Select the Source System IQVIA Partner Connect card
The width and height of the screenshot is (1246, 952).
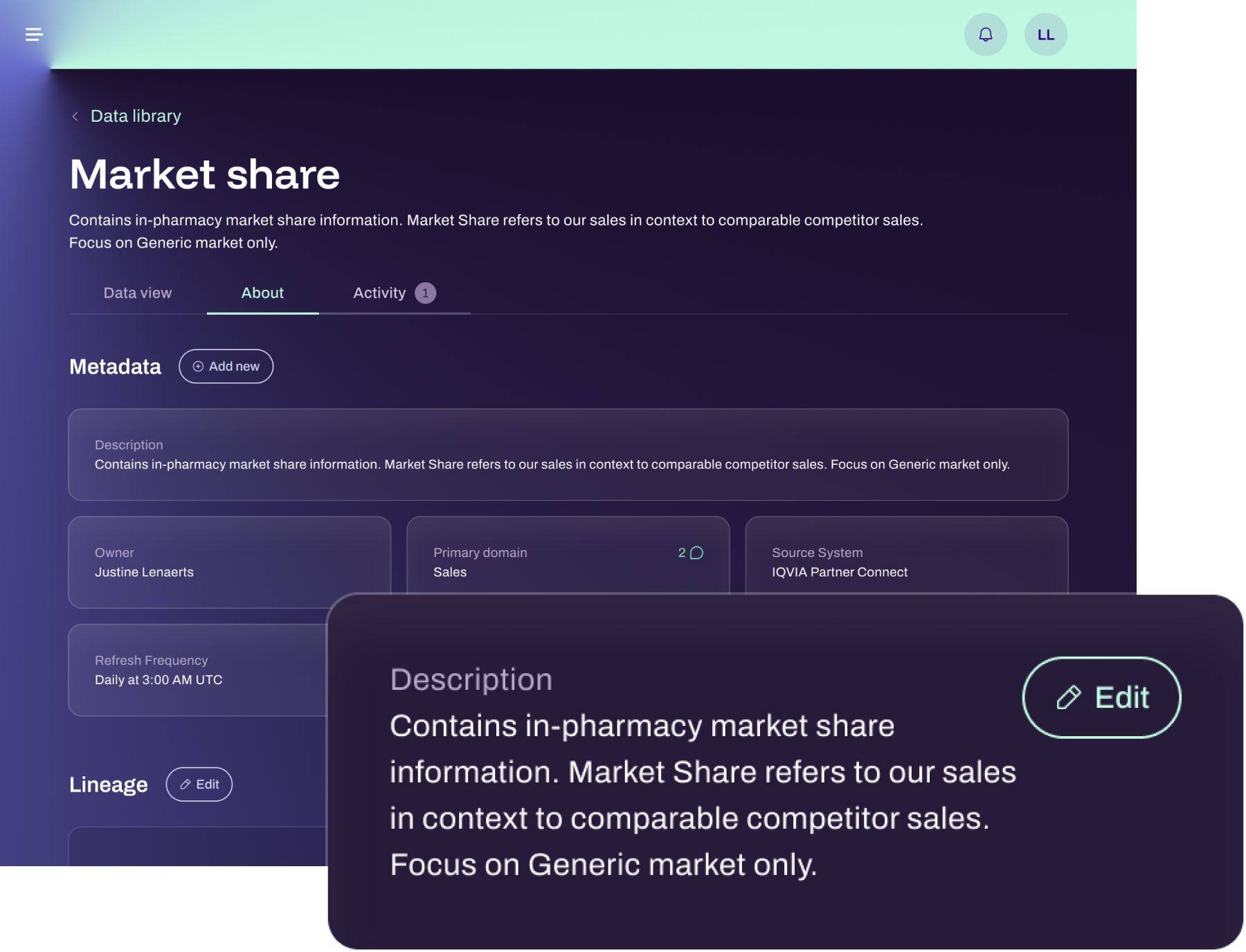905,556
